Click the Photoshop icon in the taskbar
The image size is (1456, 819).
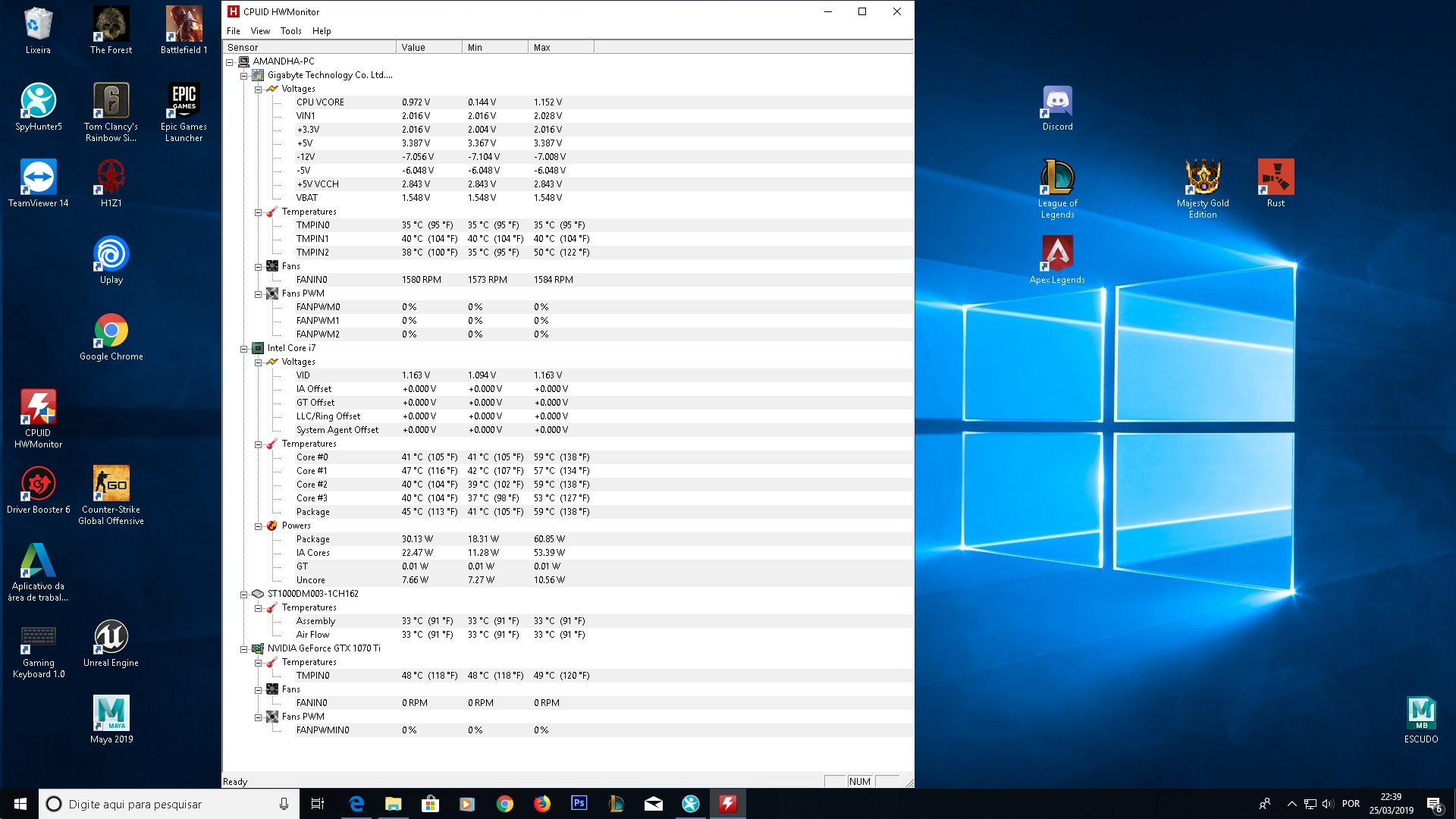tap(579, 803)
